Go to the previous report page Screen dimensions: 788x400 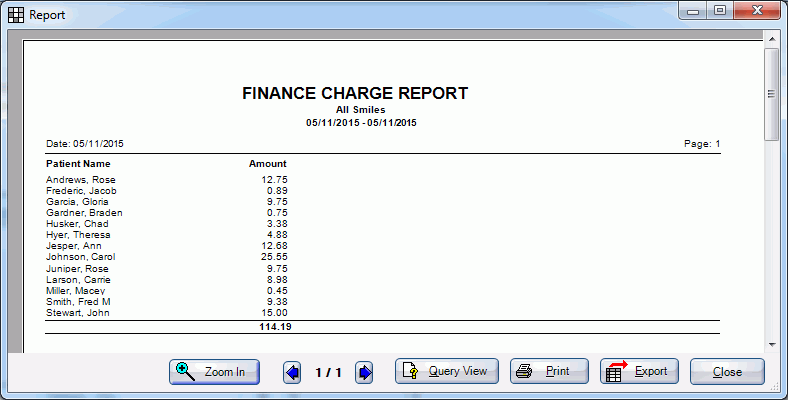click(x=292, y=373)
